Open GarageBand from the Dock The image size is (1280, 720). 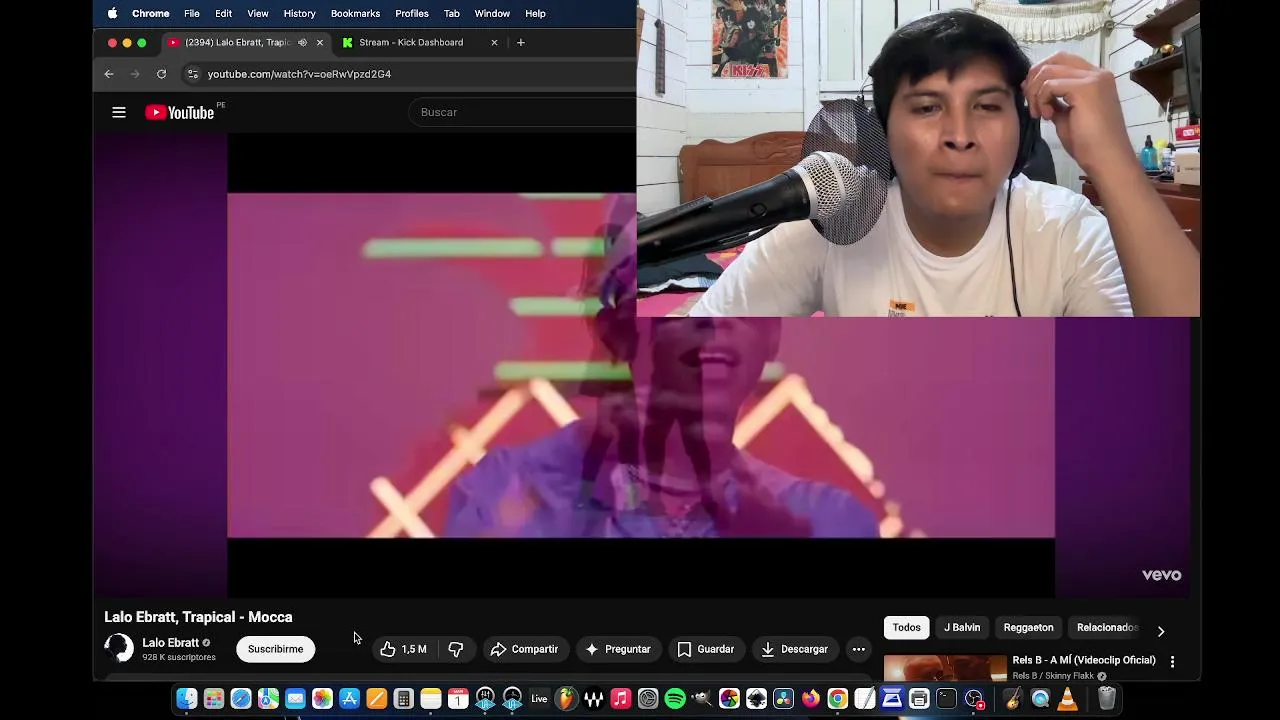pyautogui.click(x=1014, y=699)
